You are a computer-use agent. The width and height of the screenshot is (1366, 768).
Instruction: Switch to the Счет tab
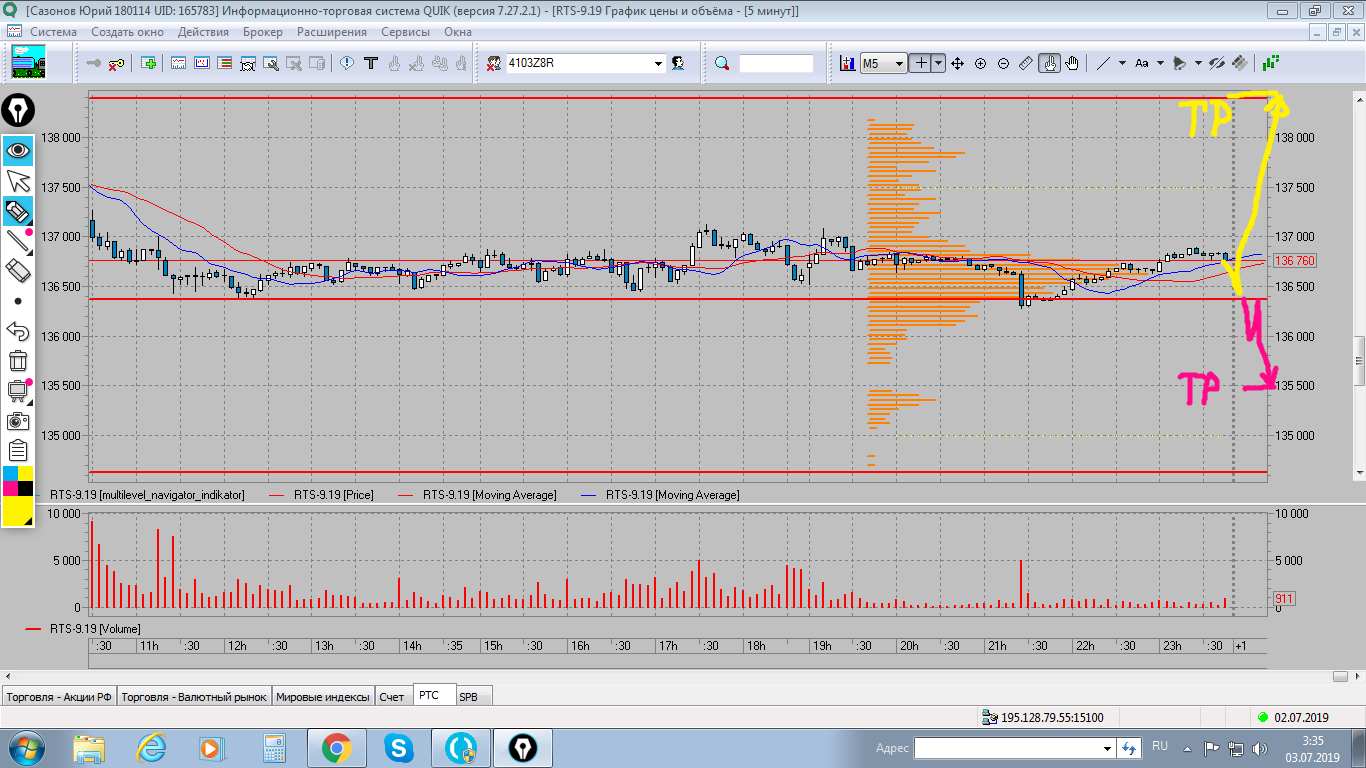click(392, 696)
